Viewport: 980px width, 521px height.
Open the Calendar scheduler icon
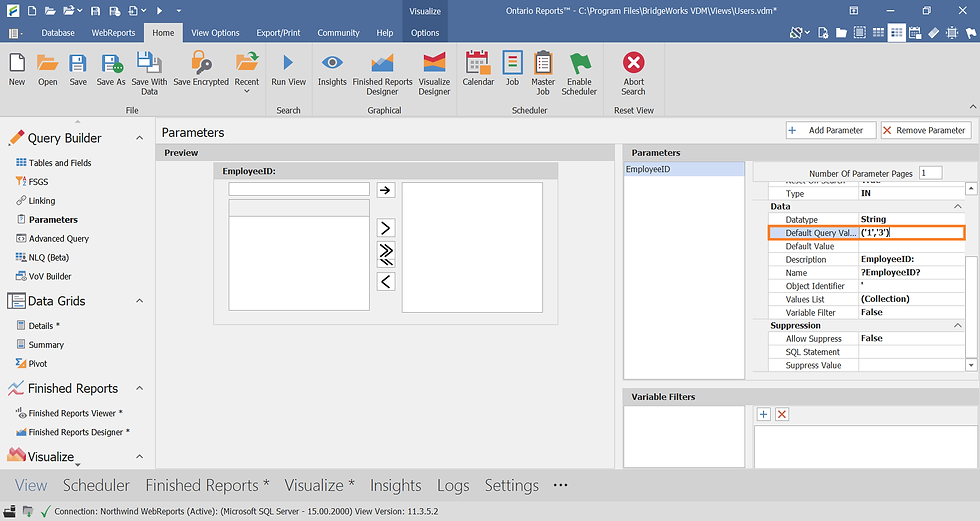pyautogui.click(x=478, y=62)
